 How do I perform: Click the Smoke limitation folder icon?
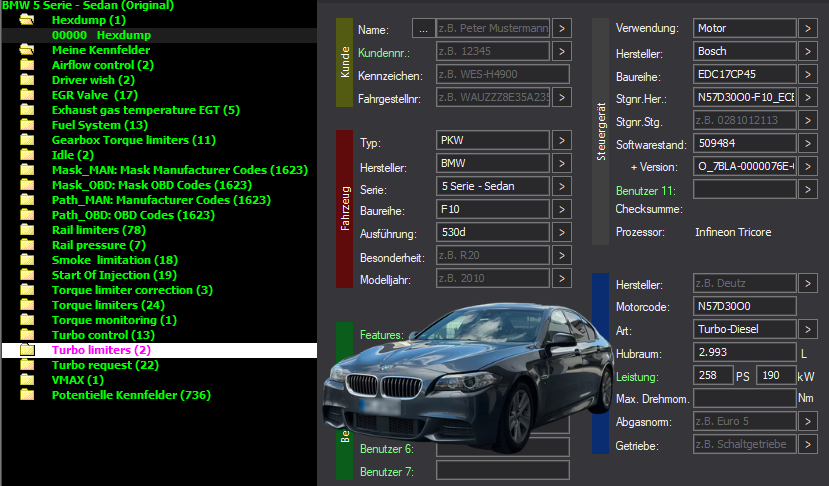point(27,260)
